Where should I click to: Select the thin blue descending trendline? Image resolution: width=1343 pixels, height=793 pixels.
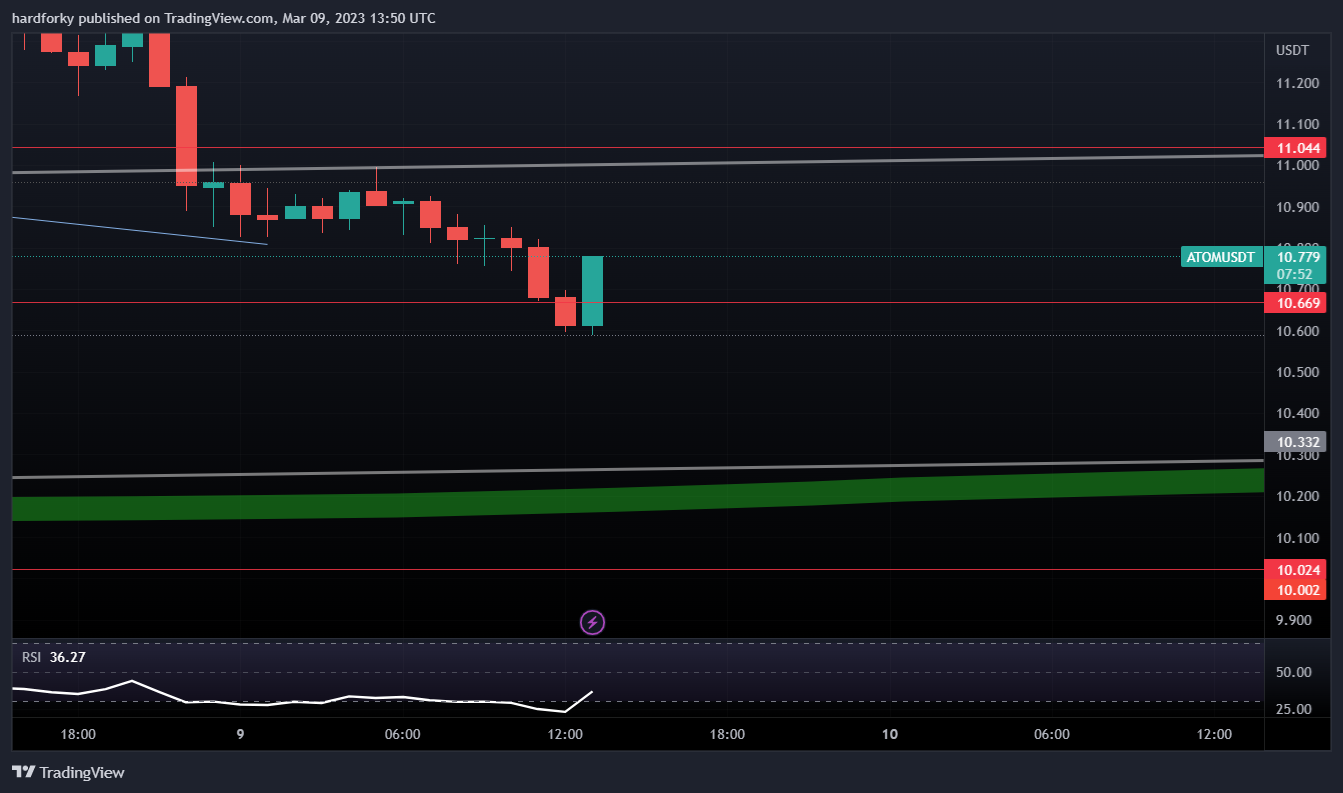click(140, 230)
